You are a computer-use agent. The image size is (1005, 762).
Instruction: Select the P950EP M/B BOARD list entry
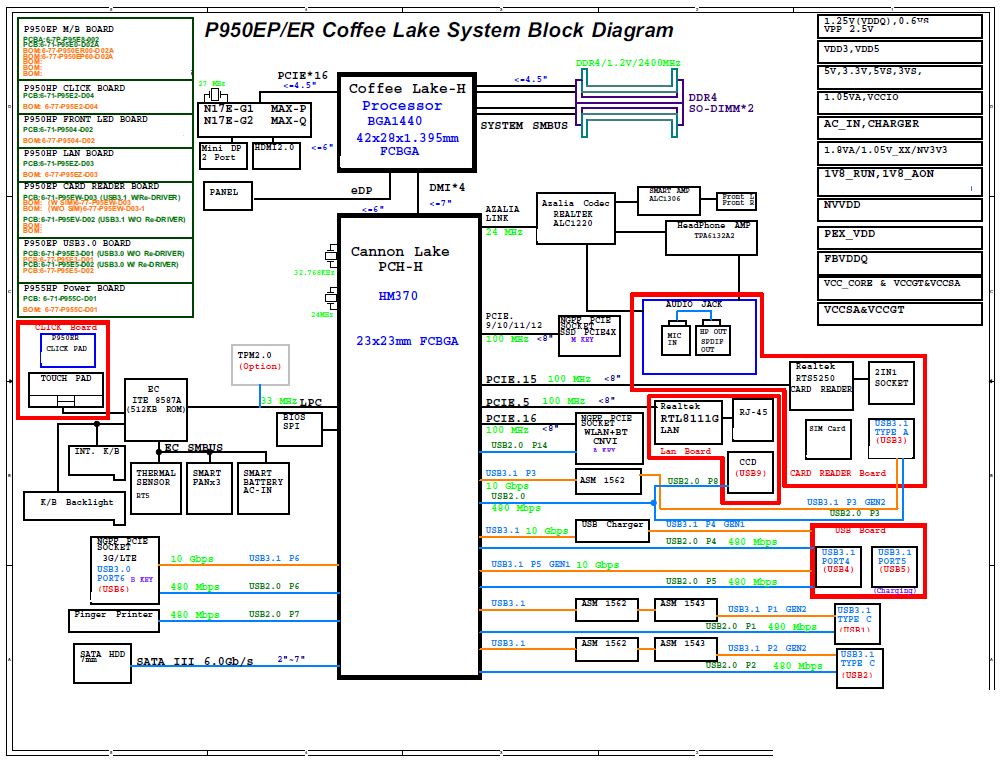pos(105,49)
